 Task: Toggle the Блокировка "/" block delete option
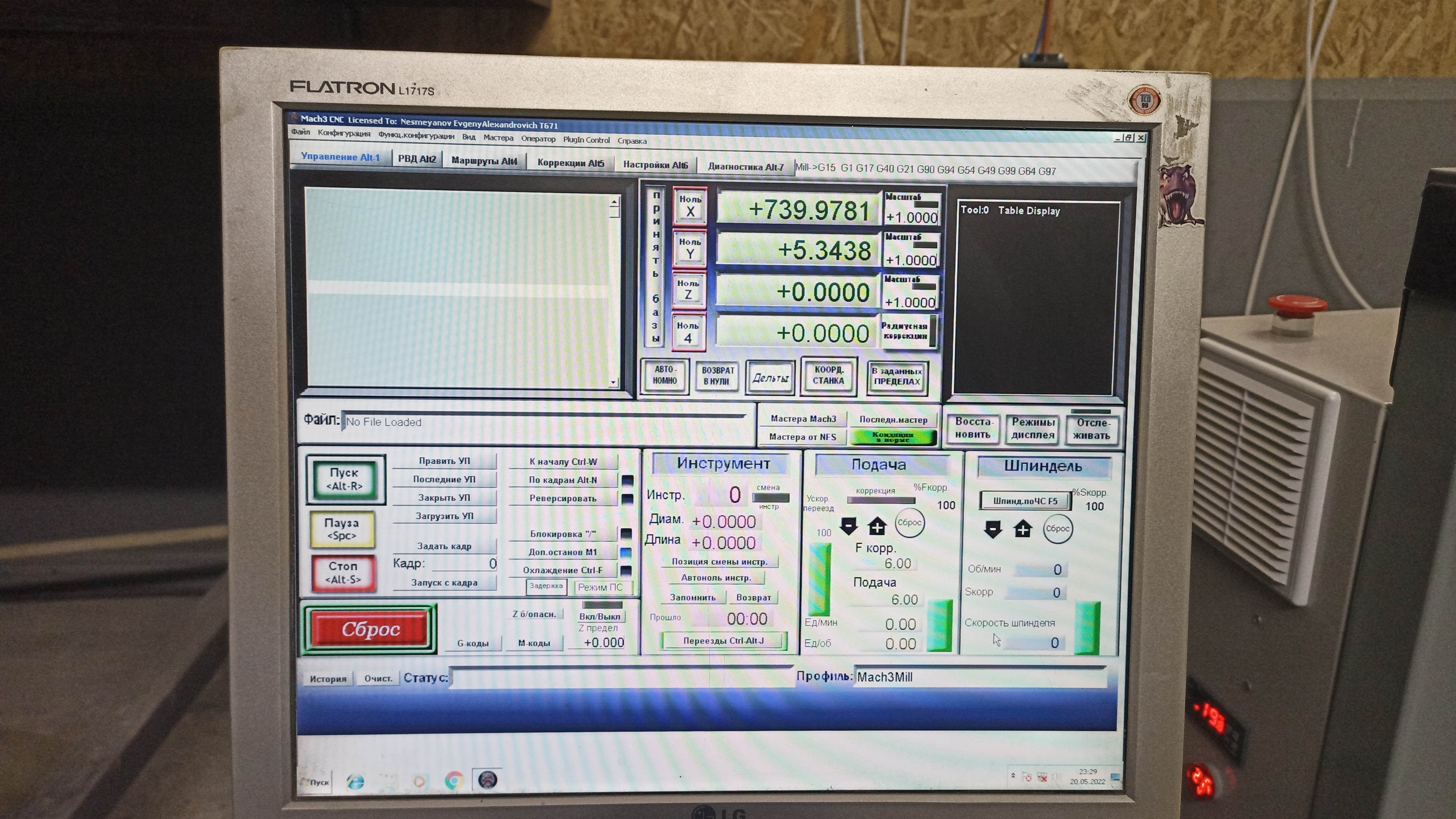coord(562,533)
